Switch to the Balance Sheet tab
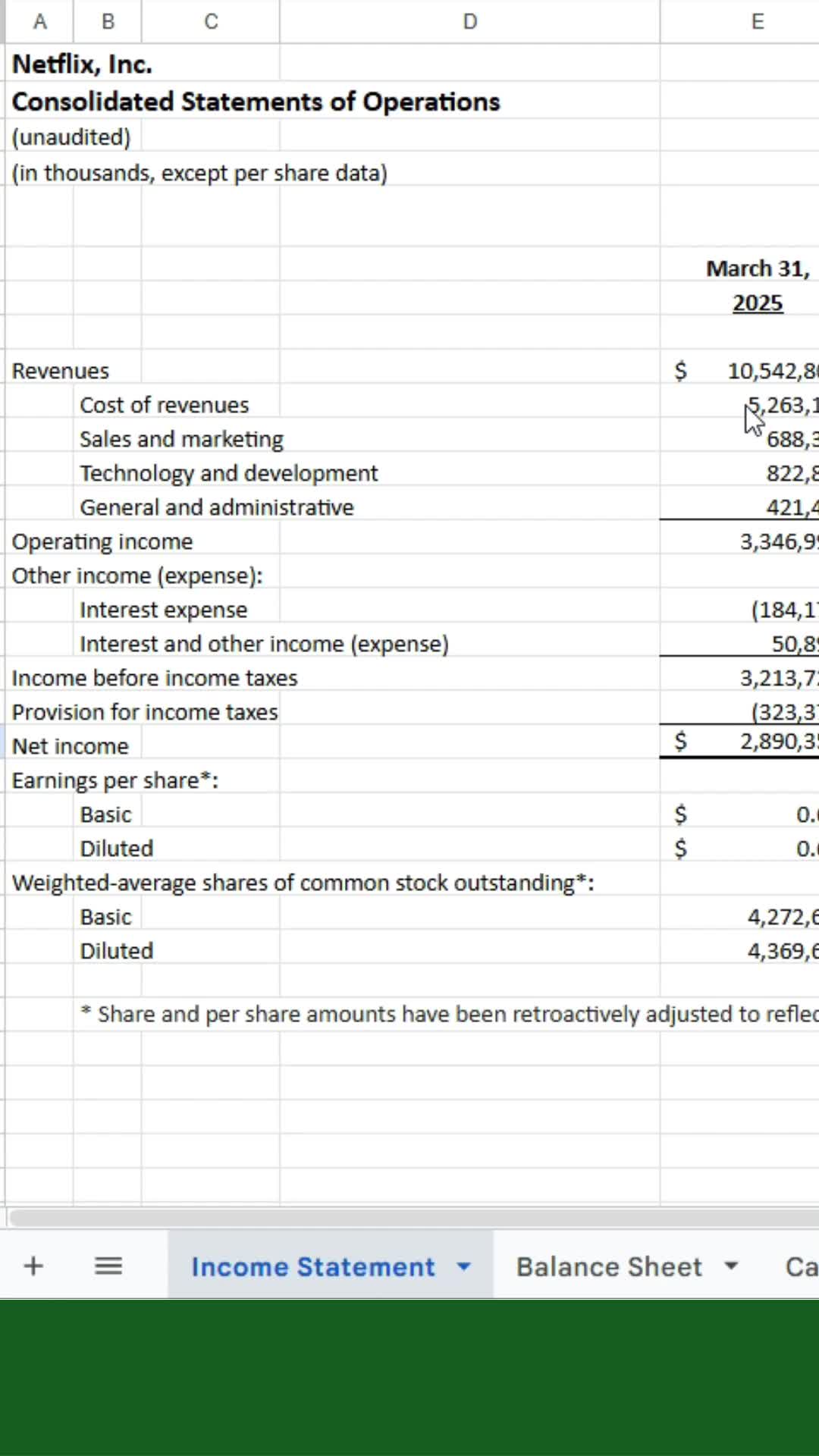 point(609,1266)
